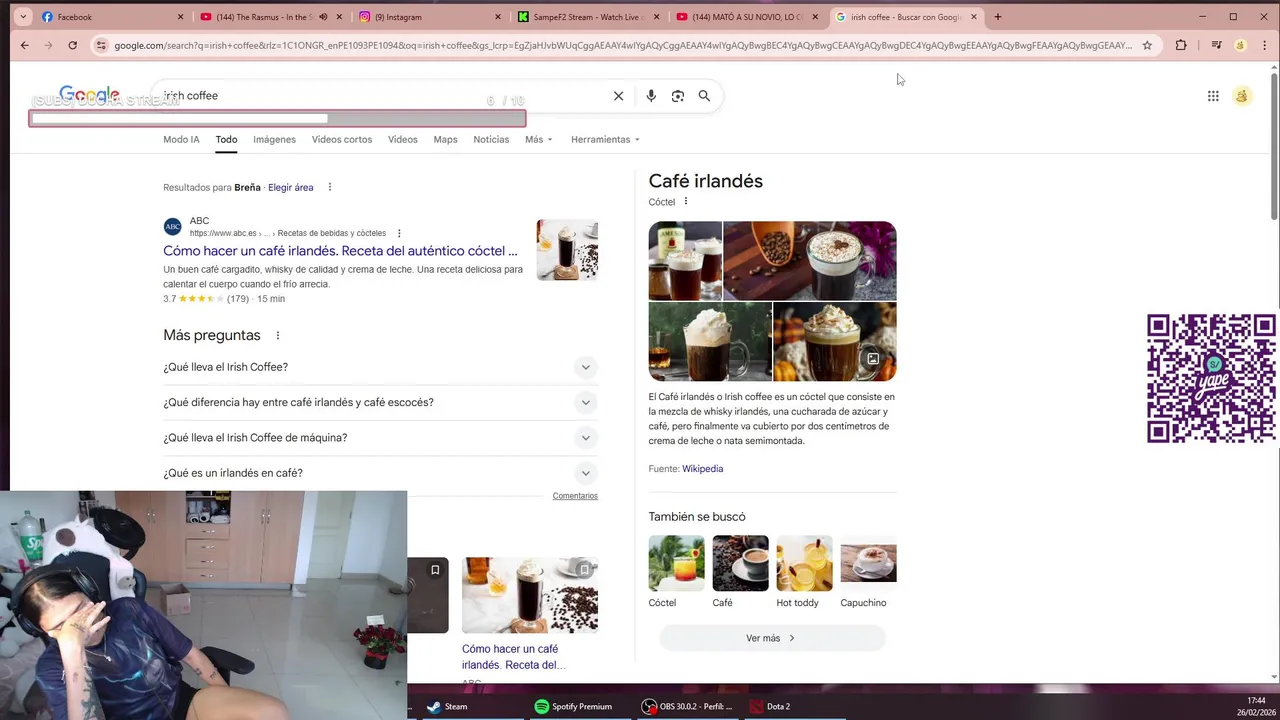Open the coffee beans panel image

coord(810,261)
